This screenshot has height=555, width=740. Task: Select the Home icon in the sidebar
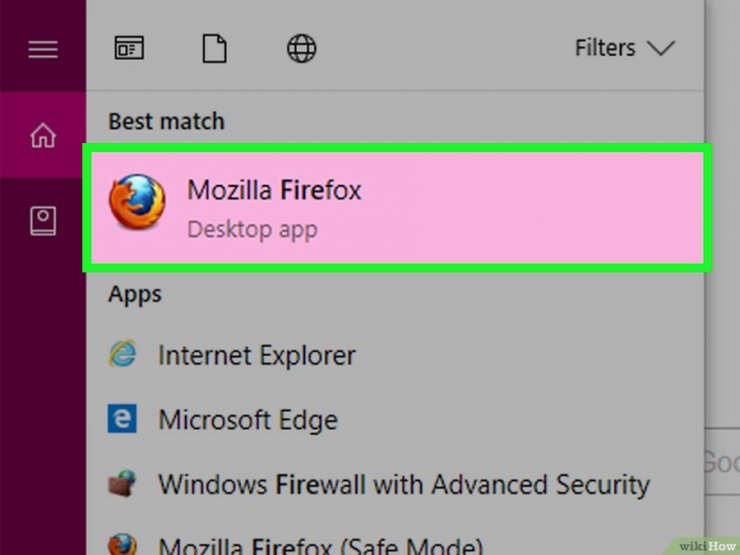[43, 136]
